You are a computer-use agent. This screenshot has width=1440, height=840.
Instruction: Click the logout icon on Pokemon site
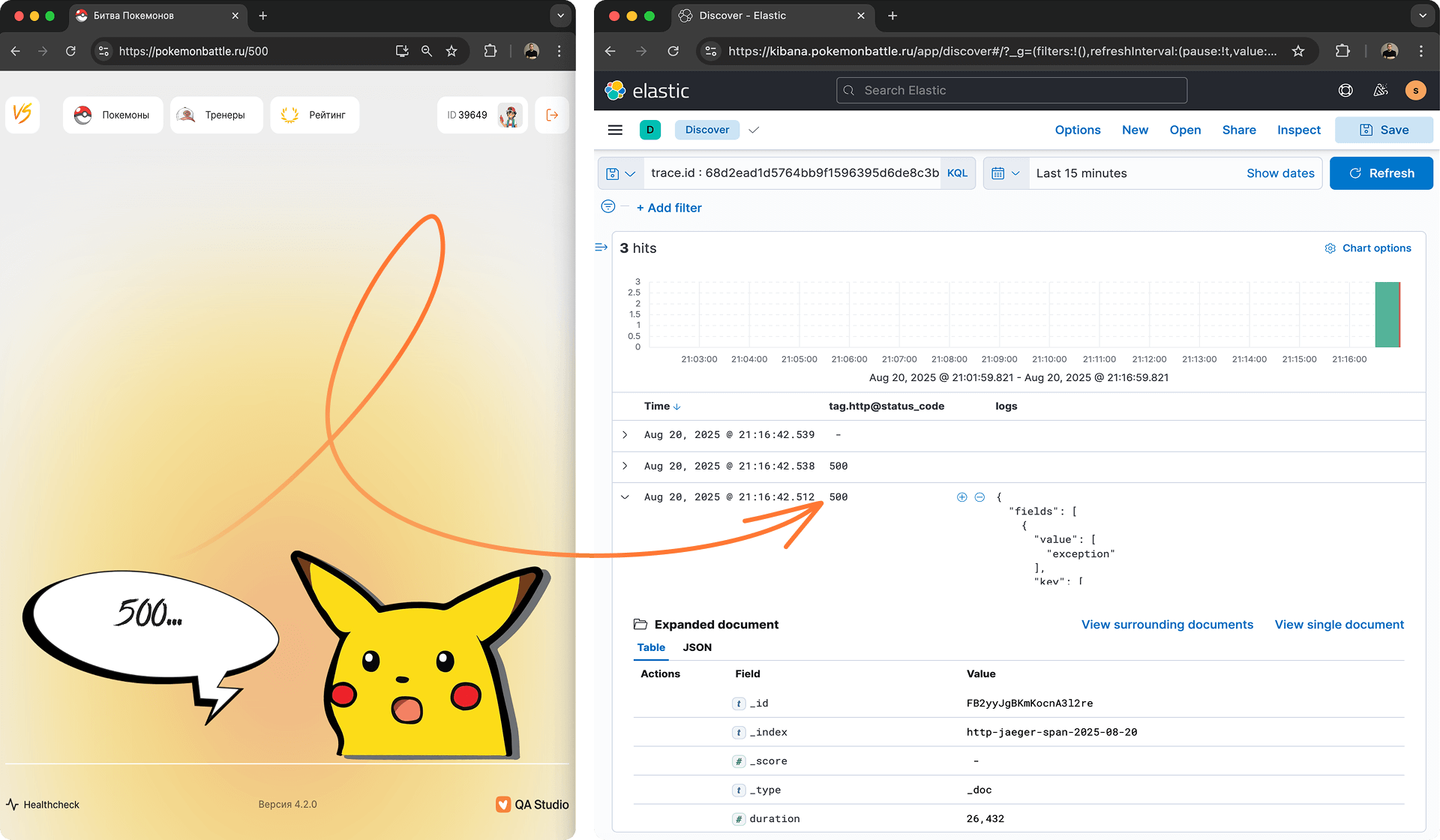pyautogui.click(x=552, y=115)
